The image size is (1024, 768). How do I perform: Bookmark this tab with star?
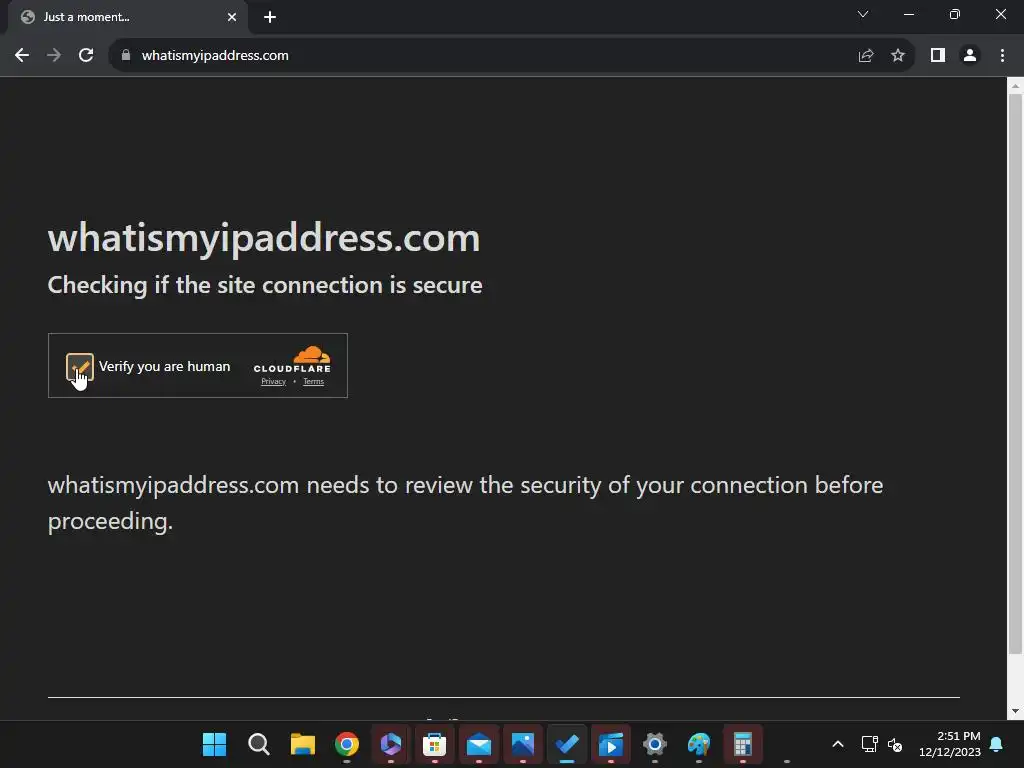tap(898, 56)
